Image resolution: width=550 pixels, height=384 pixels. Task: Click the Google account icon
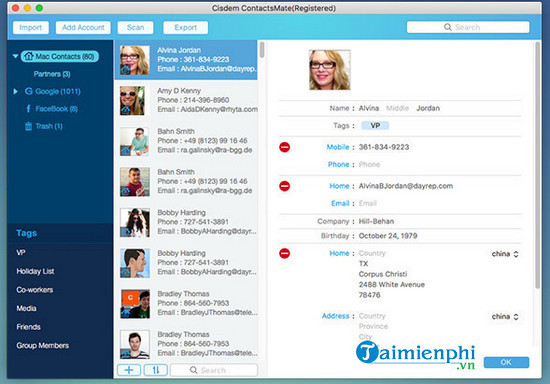[x=29, y=91]
